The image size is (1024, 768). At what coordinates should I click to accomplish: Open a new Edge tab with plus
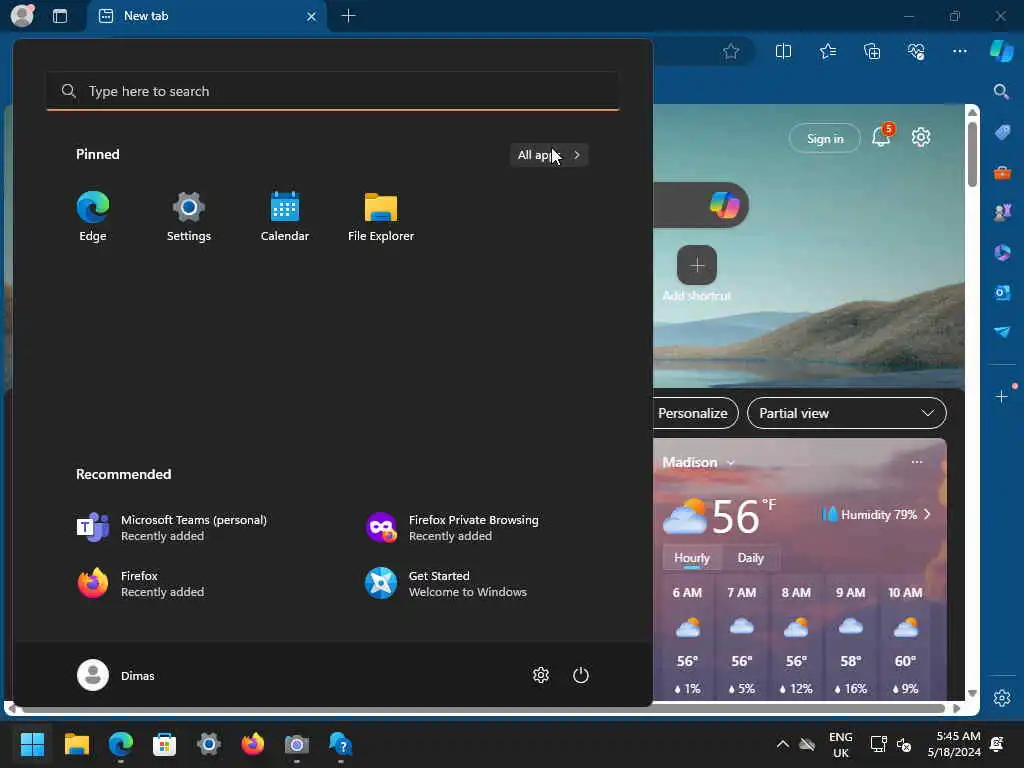pyautogui.click(x=349, y=16)
